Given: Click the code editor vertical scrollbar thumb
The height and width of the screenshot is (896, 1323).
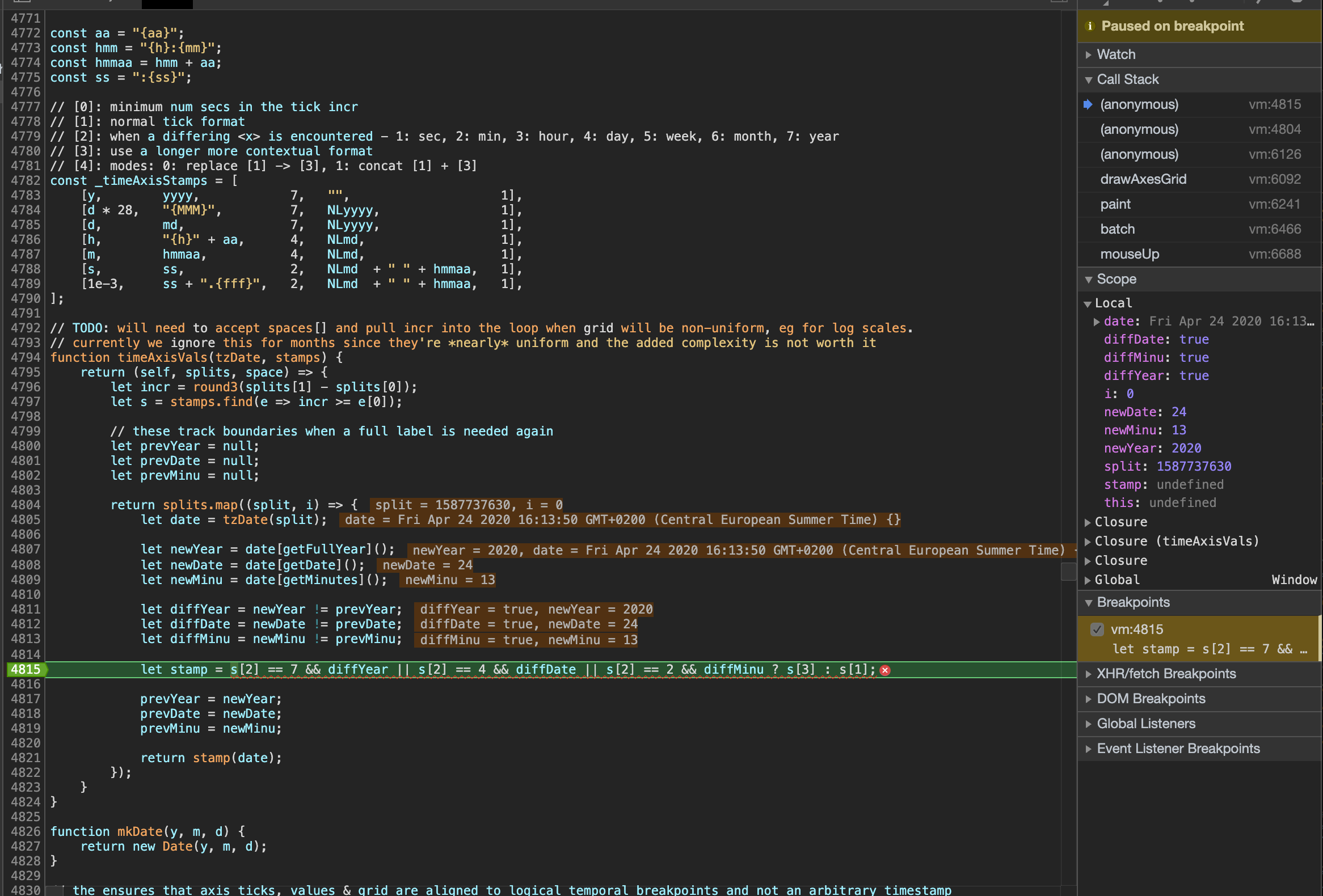Looking at the screenshot, I should click(x=1068, y=571).
